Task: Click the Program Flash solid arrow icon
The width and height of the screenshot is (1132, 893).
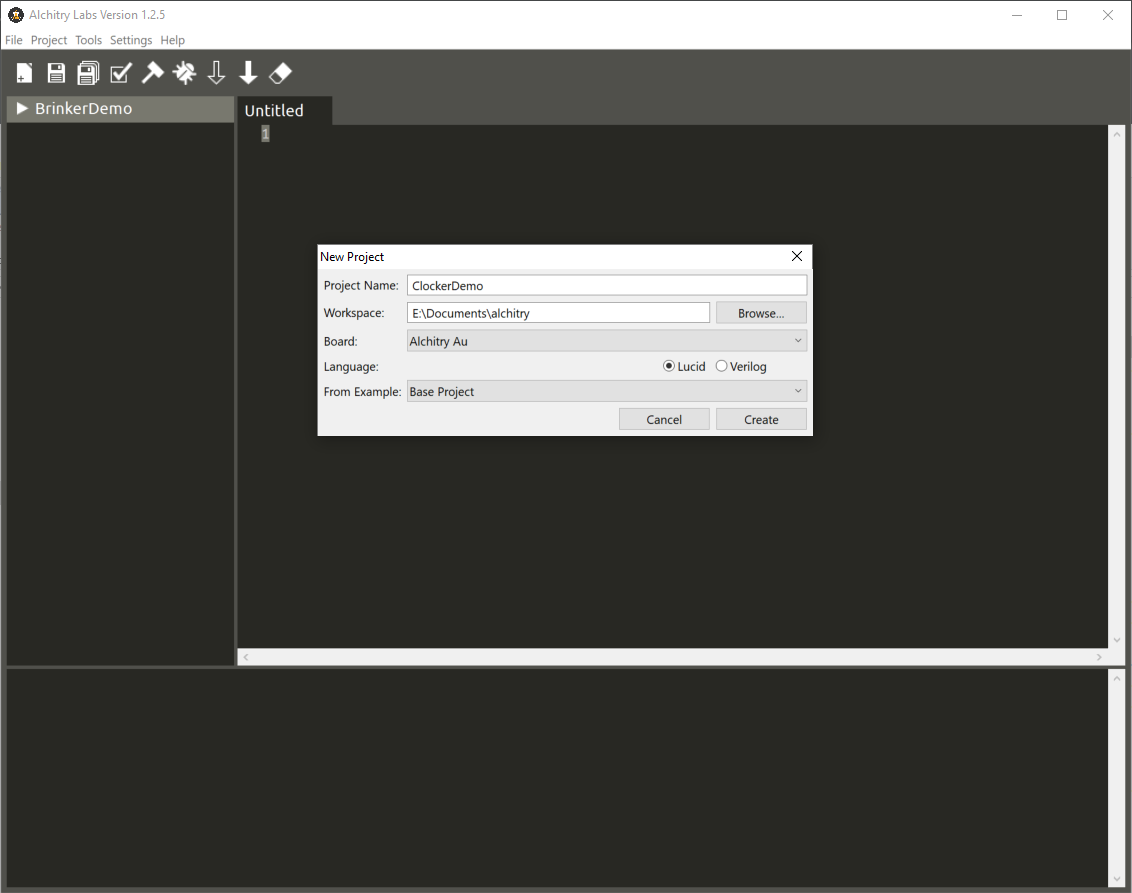Action: (x=248, y=73)
